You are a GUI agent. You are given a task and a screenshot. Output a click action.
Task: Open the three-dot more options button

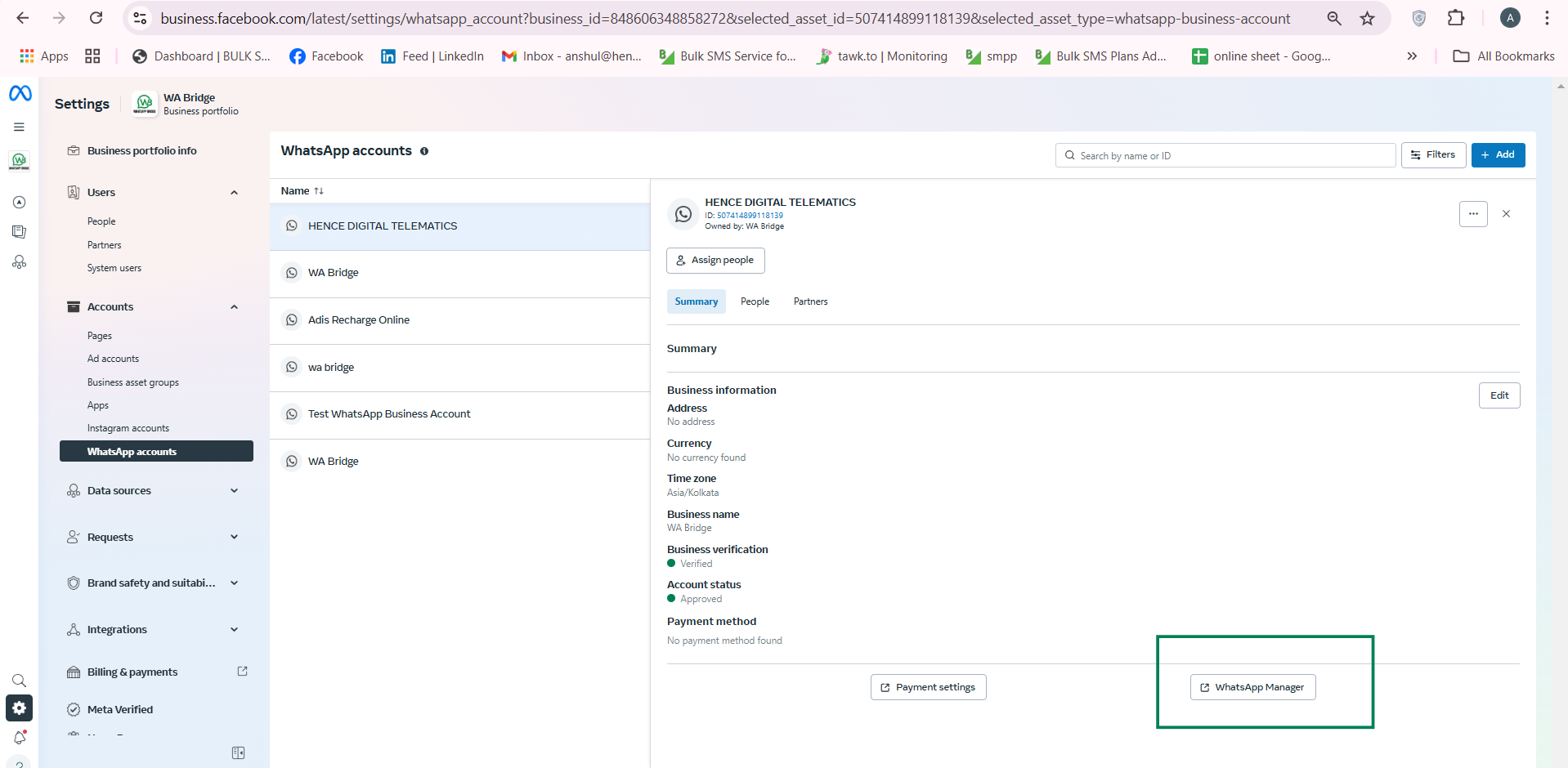click(1473, 214)
